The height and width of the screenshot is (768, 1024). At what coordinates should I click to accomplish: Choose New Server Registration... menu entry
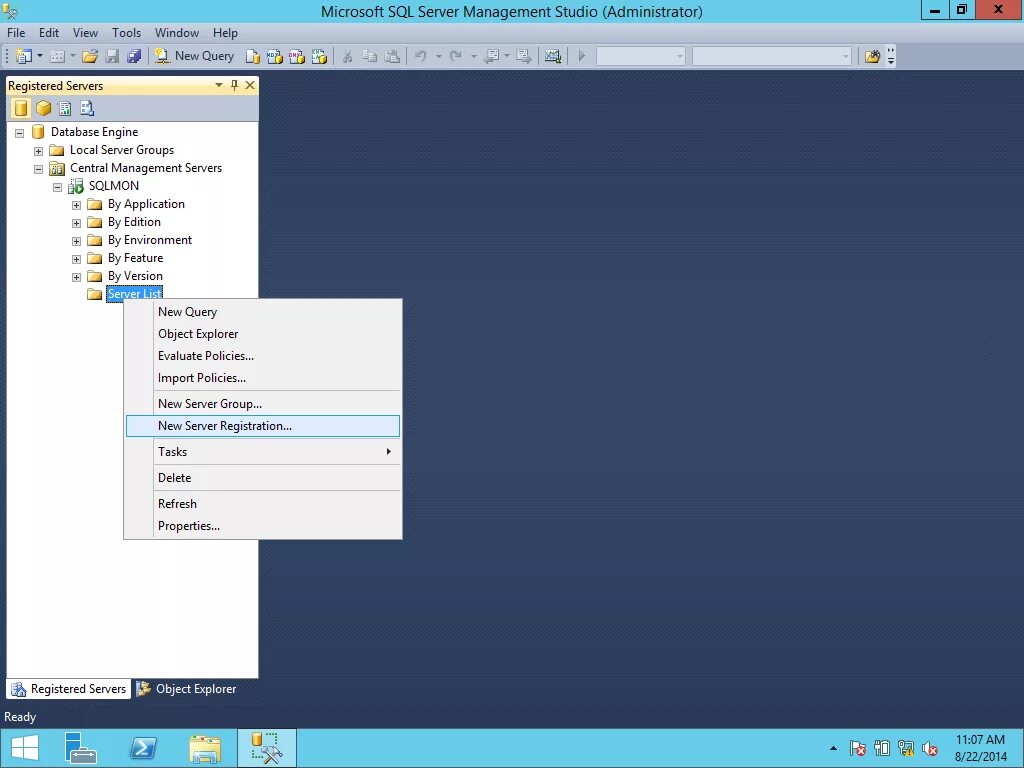pyautogui.click(x=263, y=426)
